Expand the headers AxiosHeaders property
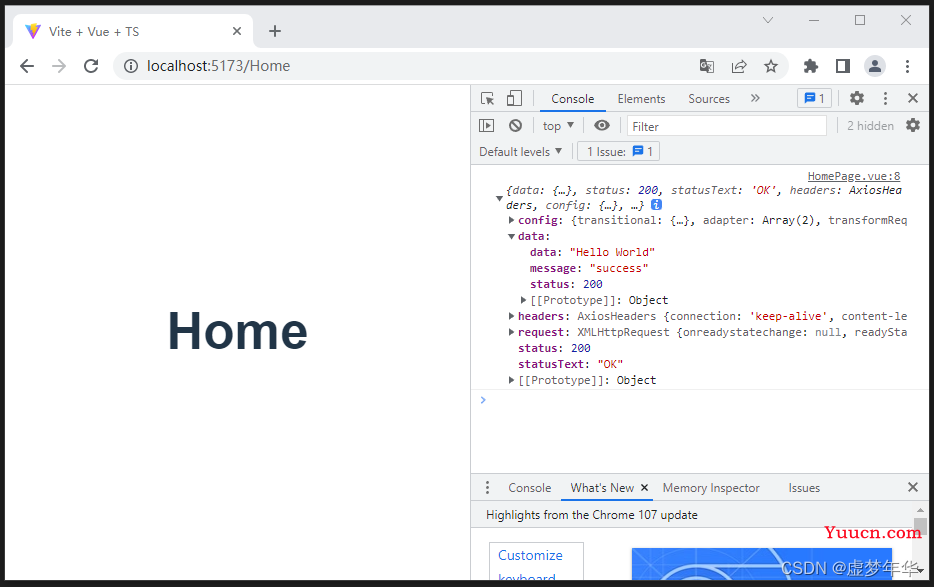 tap(511, 316)
